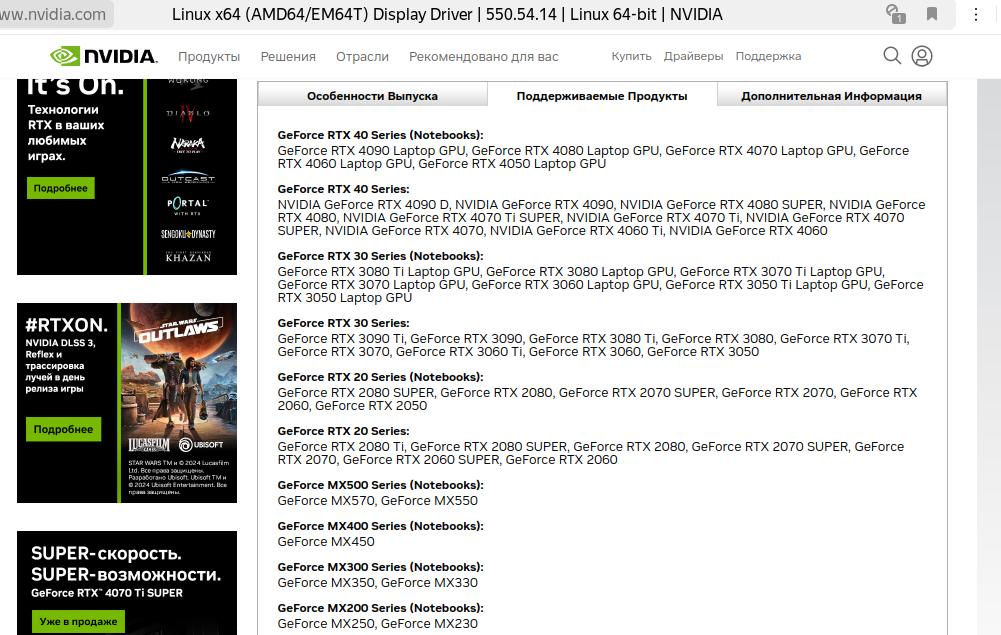This screenshot has height=635, width=1001.
Task: Click Подробнее in the RTX games banner
Action: pyautogui.click(x=61, y=188)
